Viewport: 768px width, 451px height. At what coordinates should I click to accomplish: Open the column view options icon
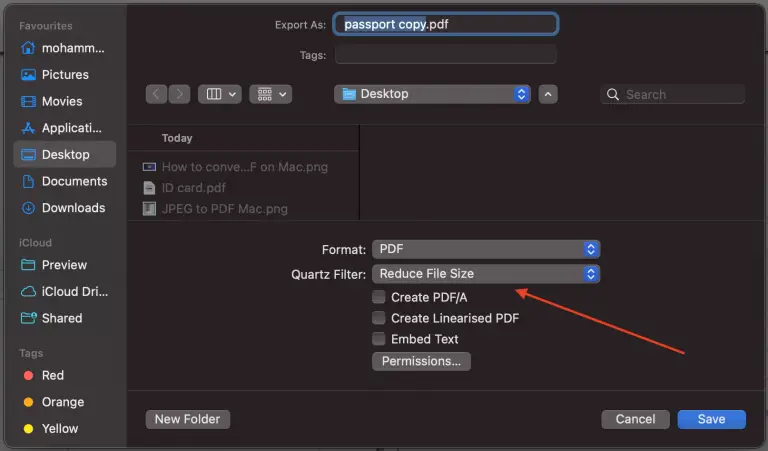point(220,94)
